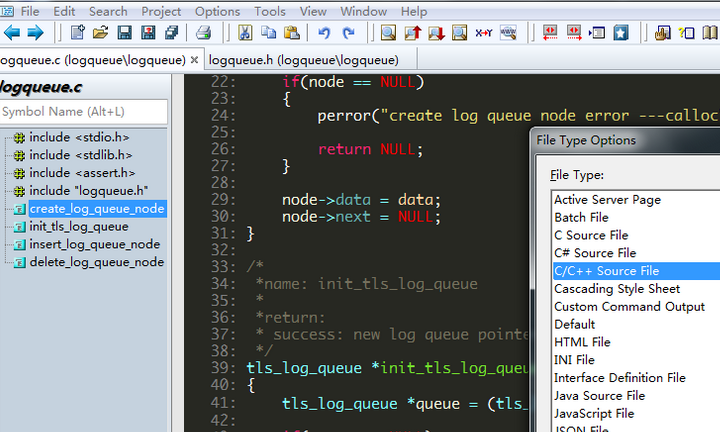Click the help question mark icon
The image size is (720, 432).
tap(686, 33)
